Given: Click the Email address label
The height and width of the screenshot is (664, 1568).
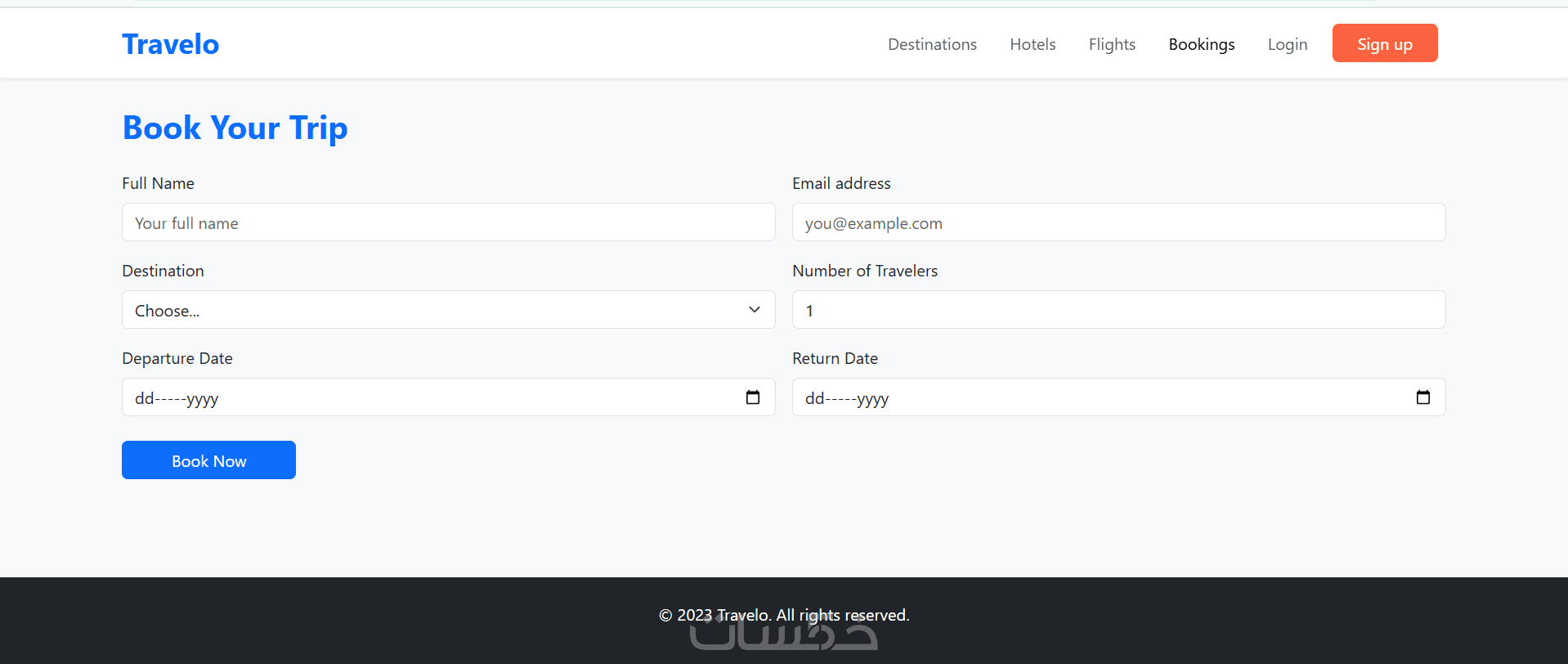Looking at the screenshot, I should [841, 183].
